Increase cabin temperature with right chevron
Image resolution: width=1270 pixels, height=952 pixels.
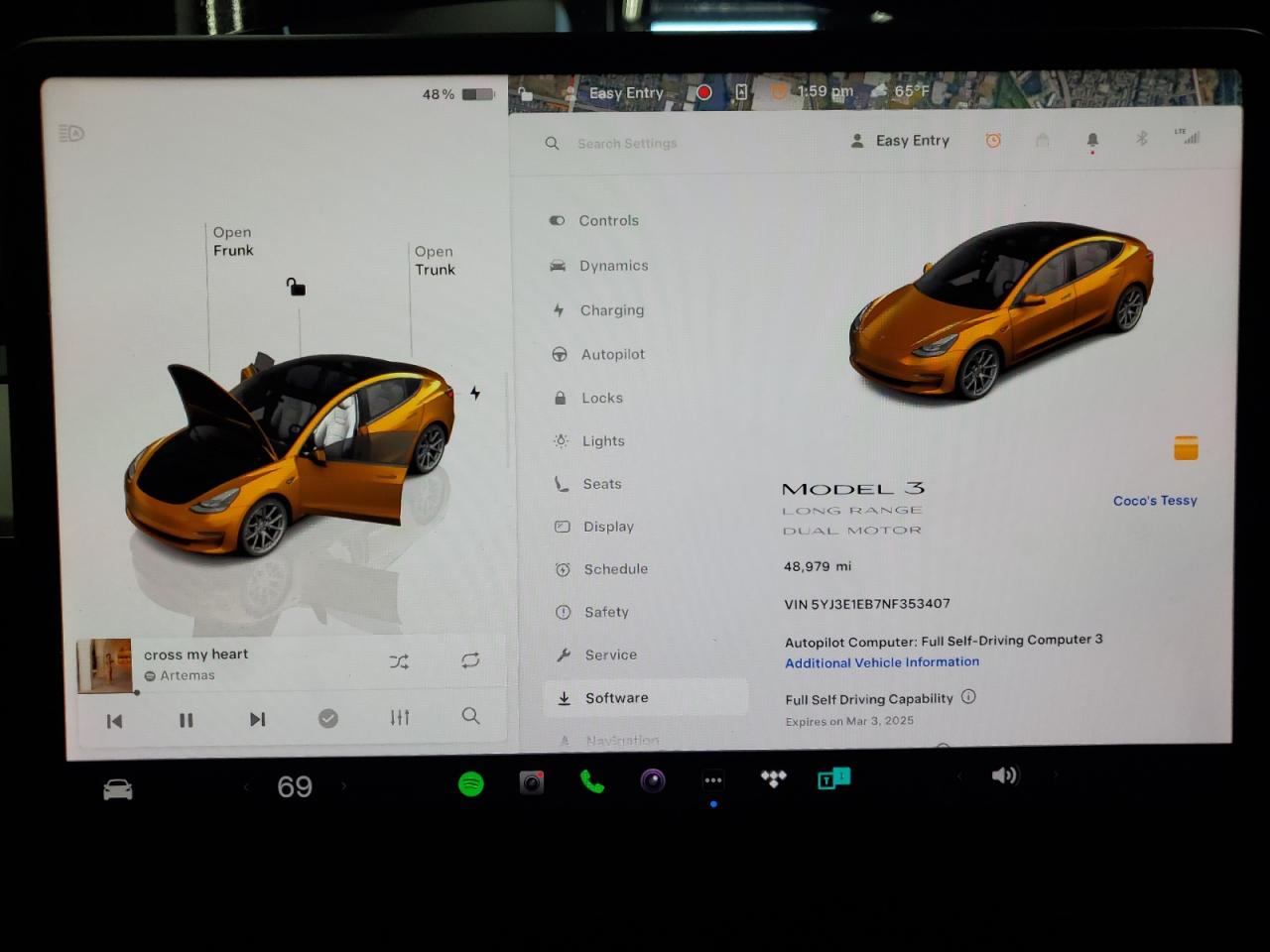coord(344,785)
